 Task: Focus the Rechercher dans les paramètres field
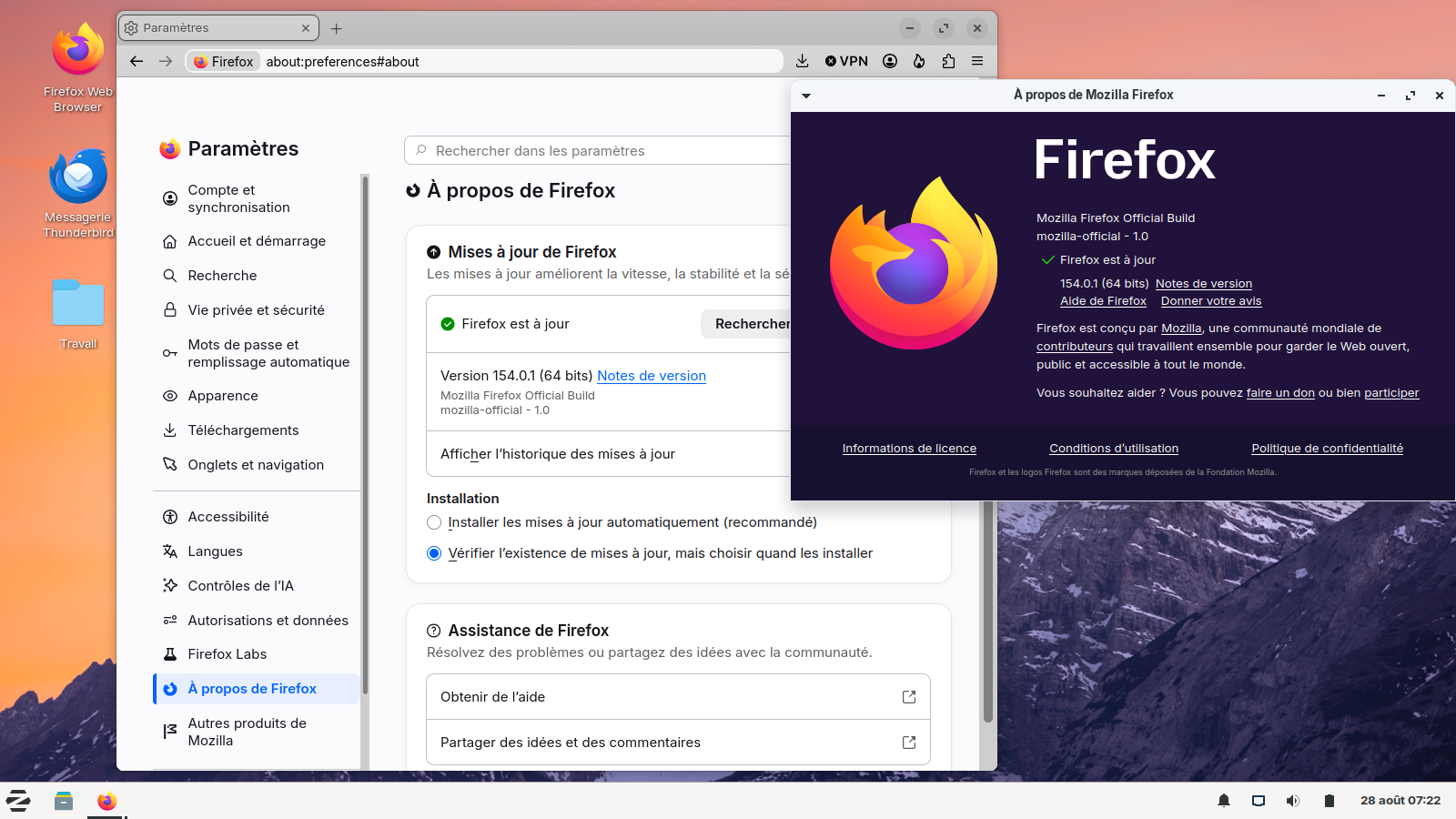point(598,151)
